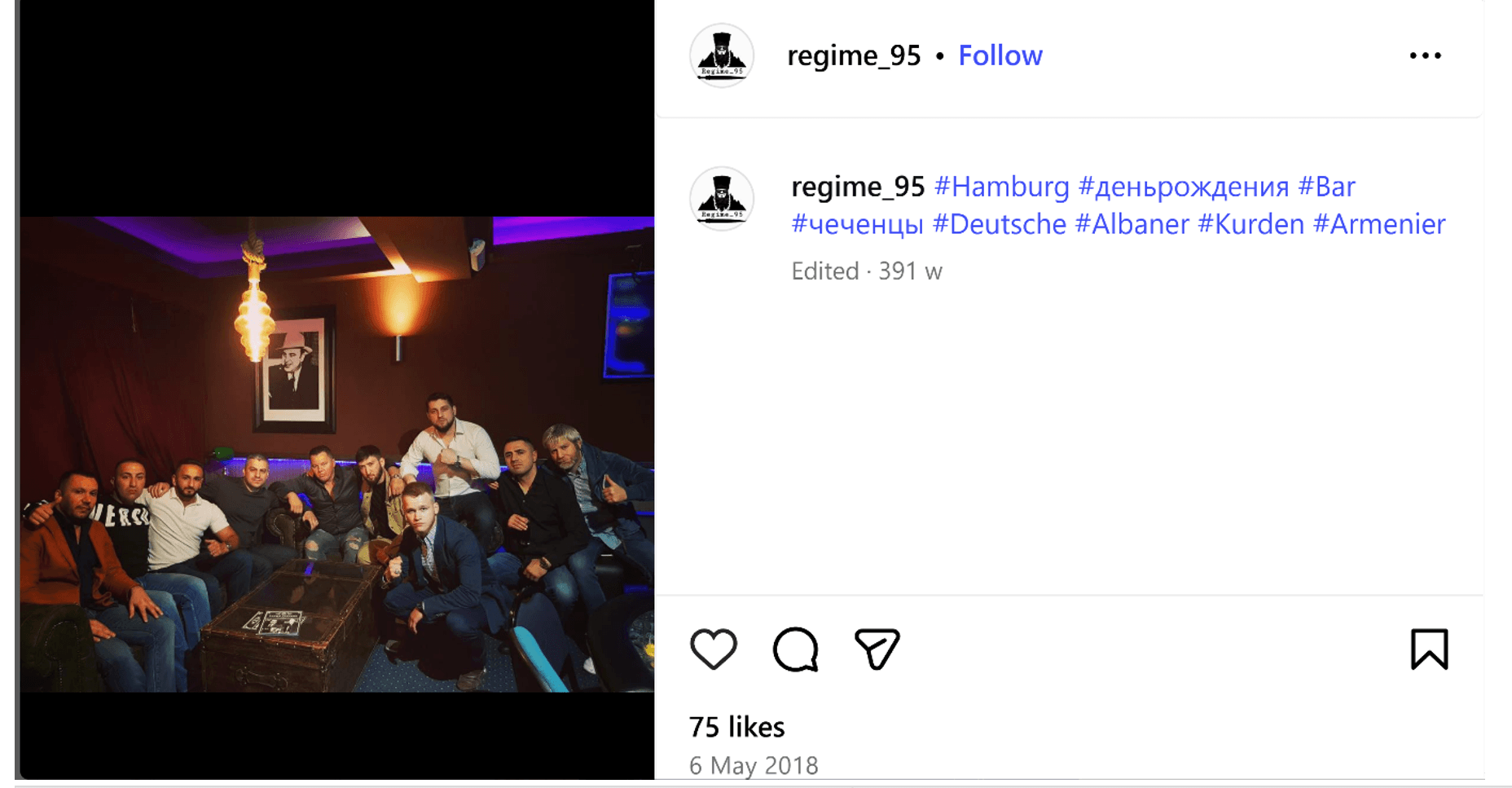Open the three-dot more options menu
The width and height of the screenshot is (1512, 788).
[1426, 55]
